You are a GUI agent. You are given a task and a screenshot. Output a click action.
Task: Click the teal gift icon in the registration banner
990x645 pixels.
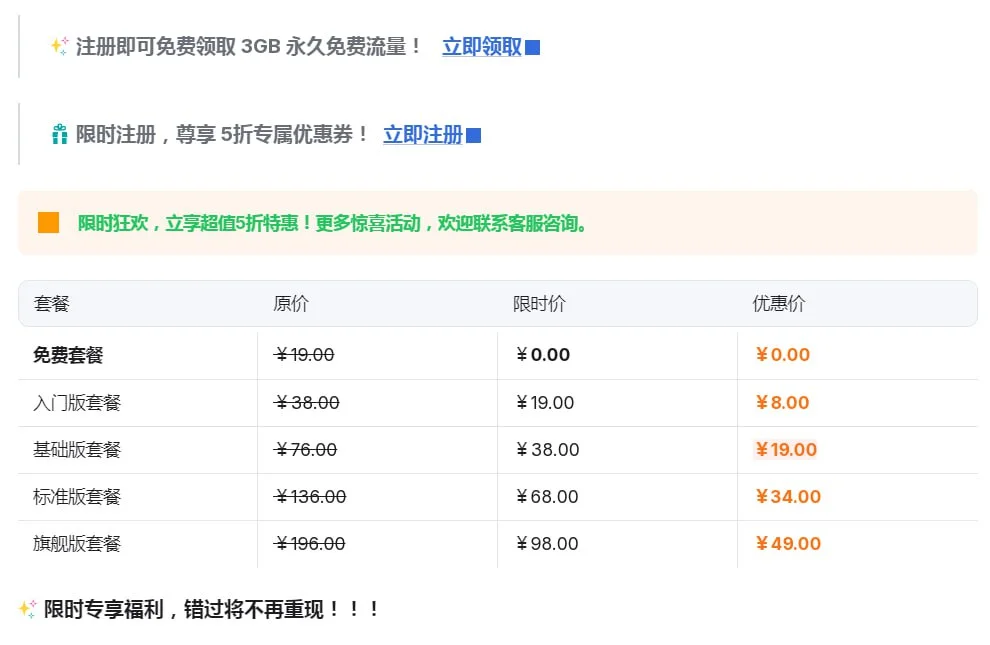pyautogui.click(x=59, y=133)
